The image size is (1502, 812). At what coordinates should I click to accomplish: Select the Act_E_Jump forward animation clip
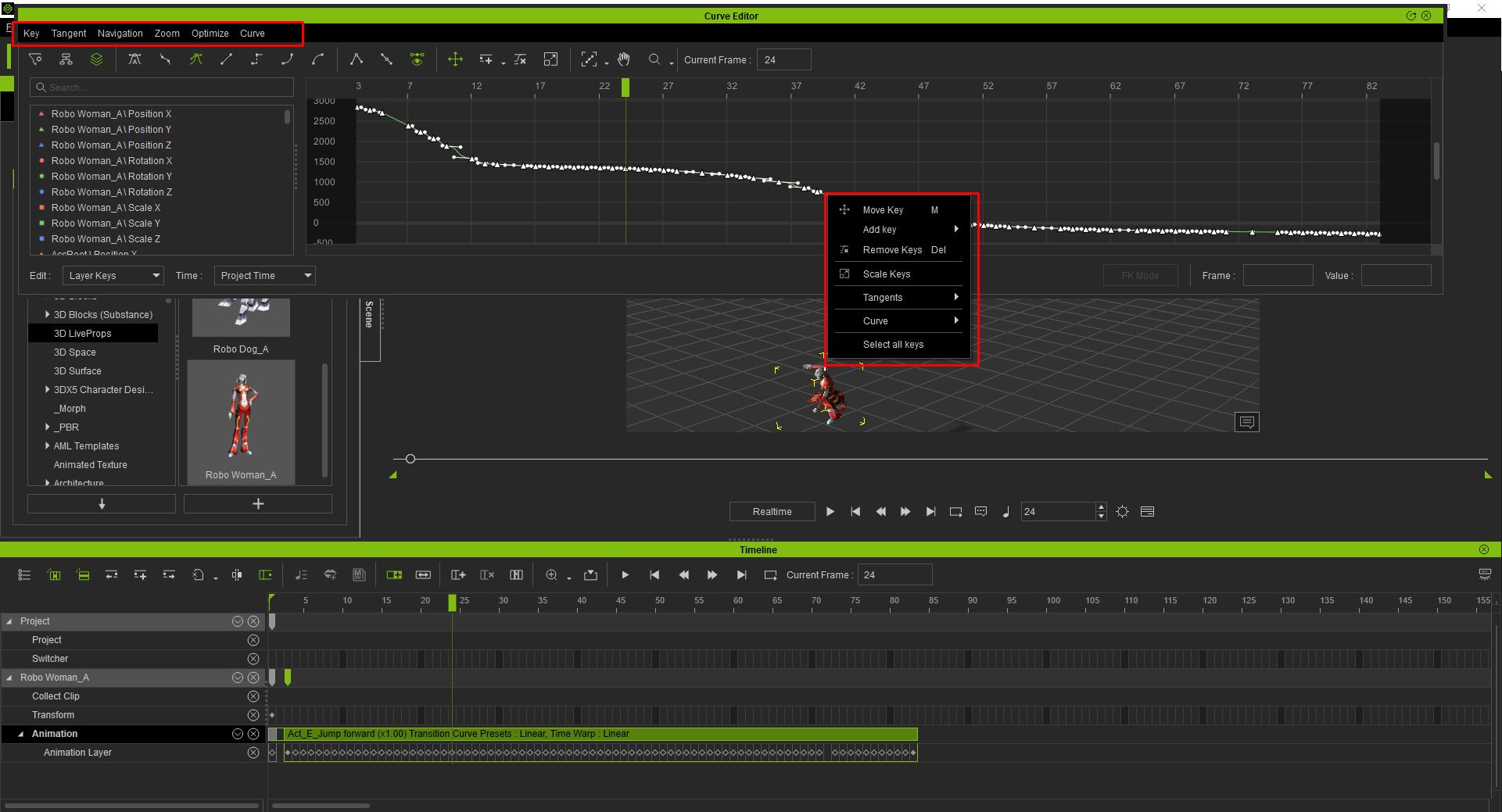point(600,734)
